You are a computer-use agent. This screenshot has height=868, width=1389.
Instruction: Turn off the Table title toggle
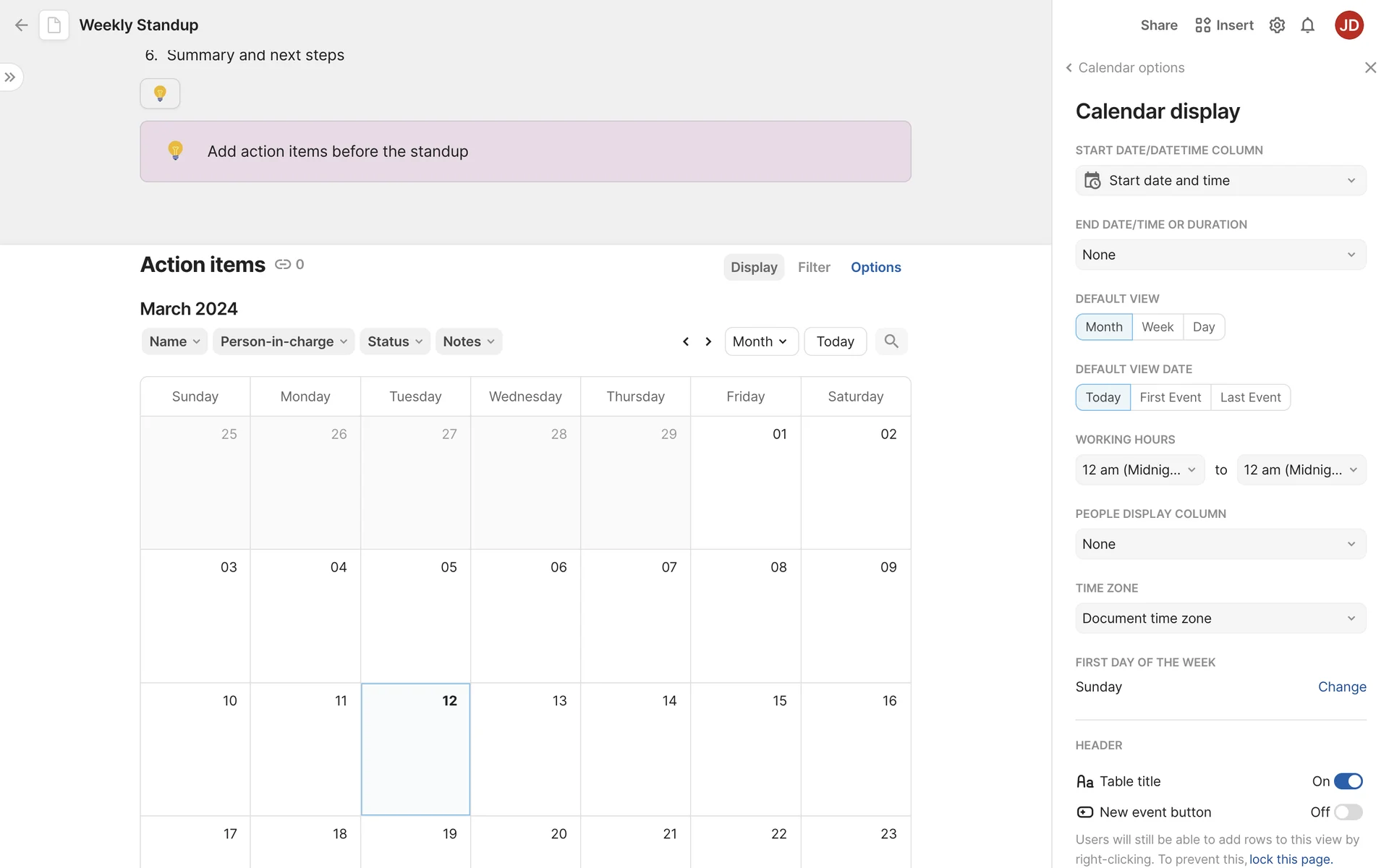(x=1348, y=781)
